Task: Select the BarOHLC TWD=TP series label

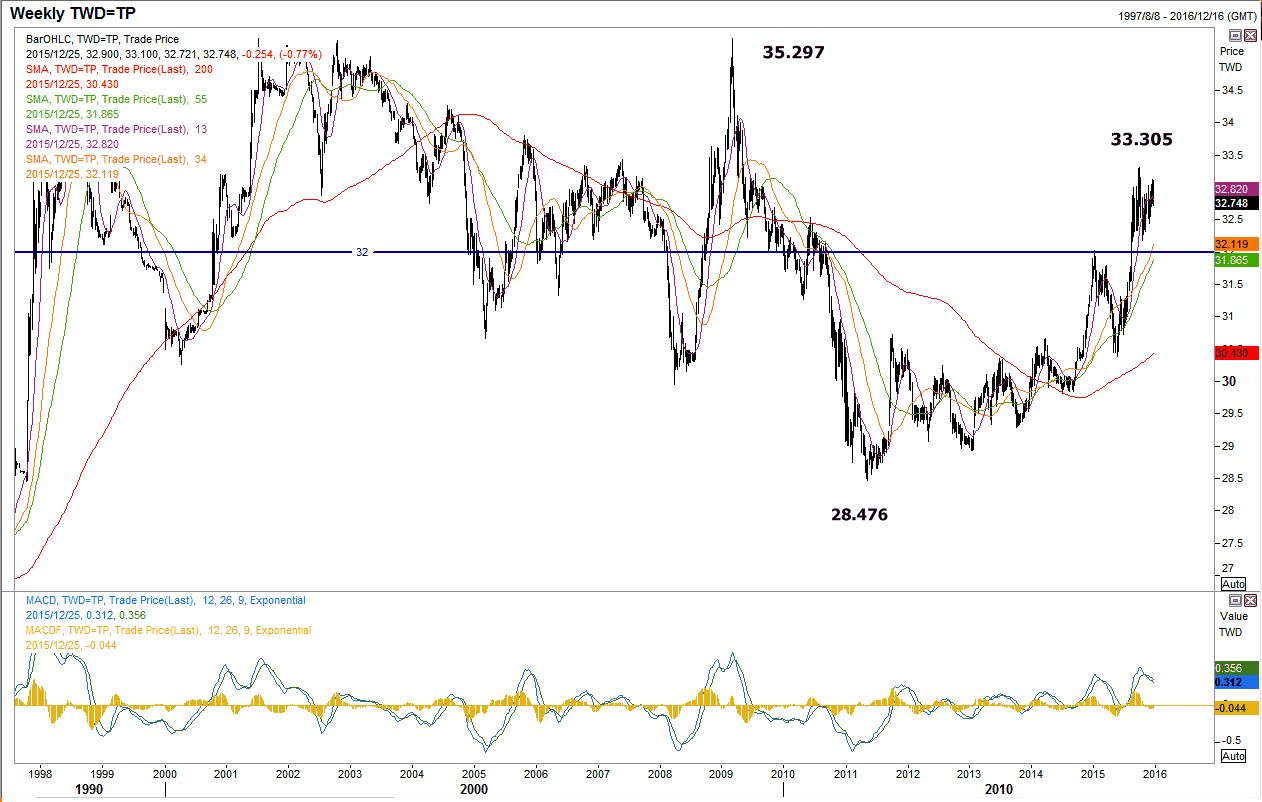Action: (x=101, y=39)
